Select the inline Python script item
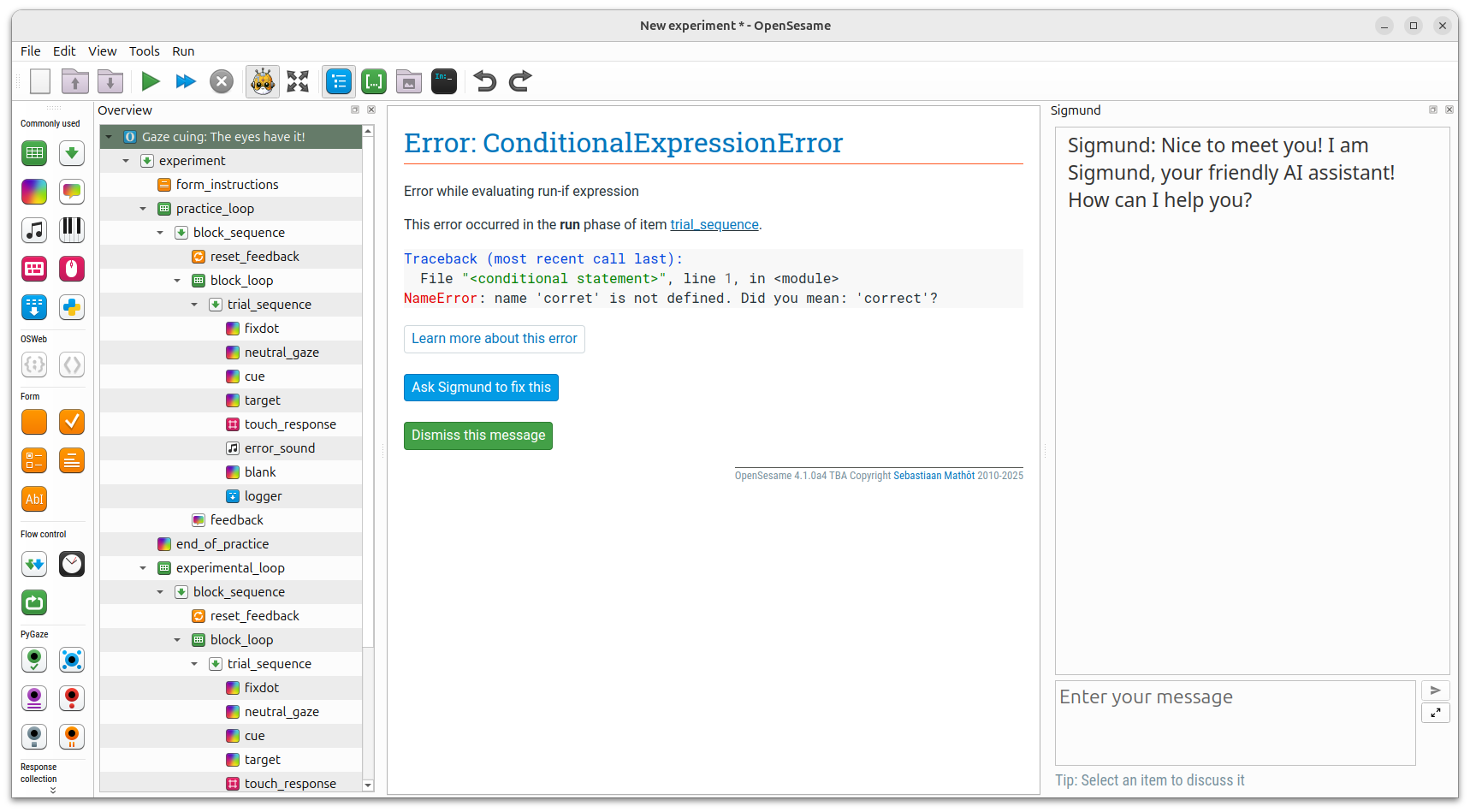Screen dimensions: 1470x812 tap(72, 307)
